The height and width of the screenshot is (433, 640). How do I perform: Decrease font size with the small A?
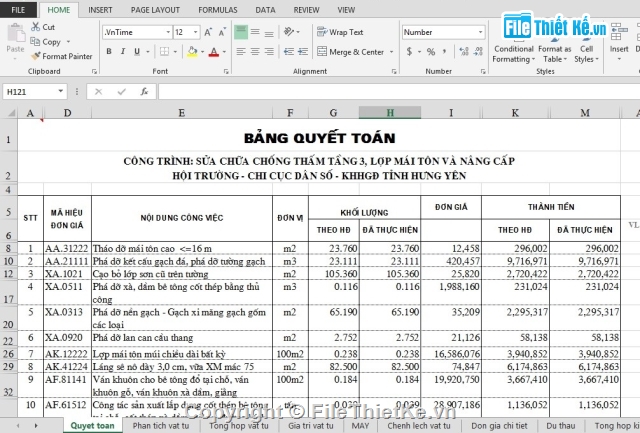(x=222, y=32)
